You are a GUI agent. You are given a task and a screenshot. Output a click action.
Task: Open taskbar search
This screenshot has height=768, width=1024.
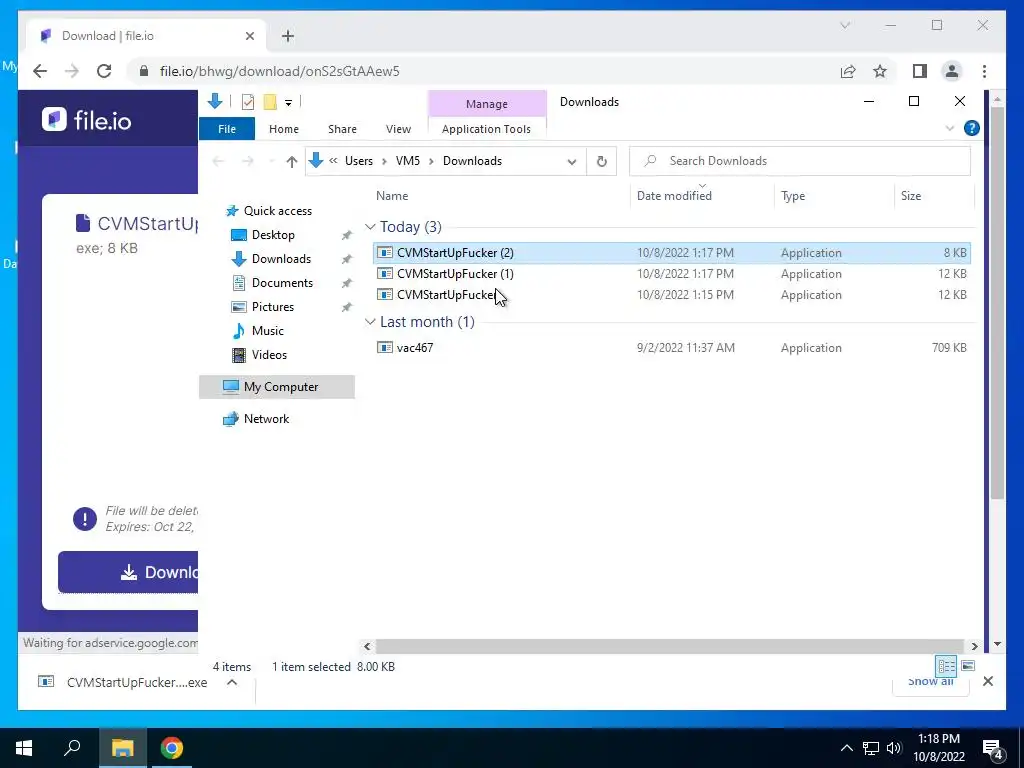click(x=72, y=748)
